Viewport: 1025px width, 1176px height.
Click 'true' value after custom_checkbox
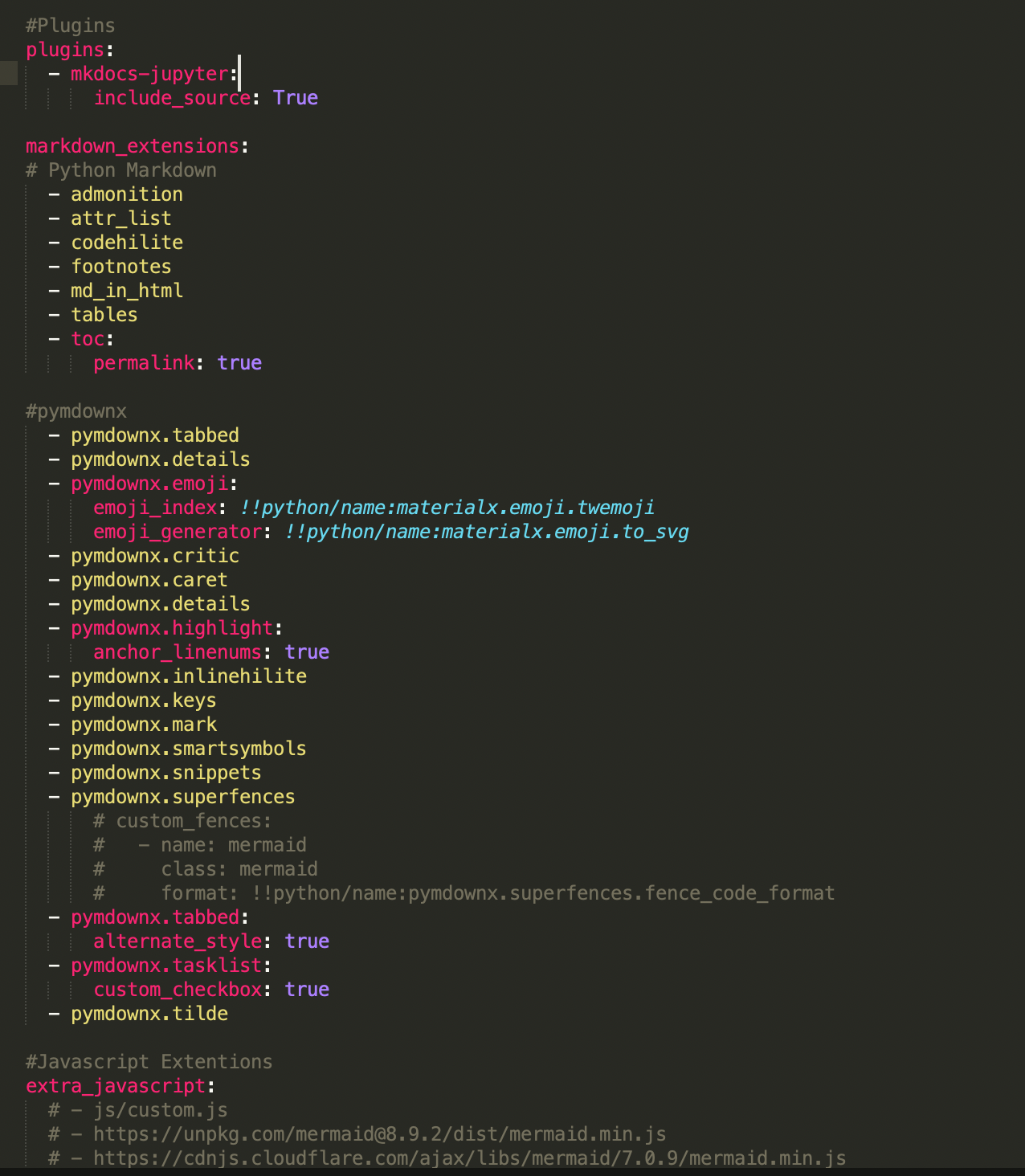click(x=307, y=990)
